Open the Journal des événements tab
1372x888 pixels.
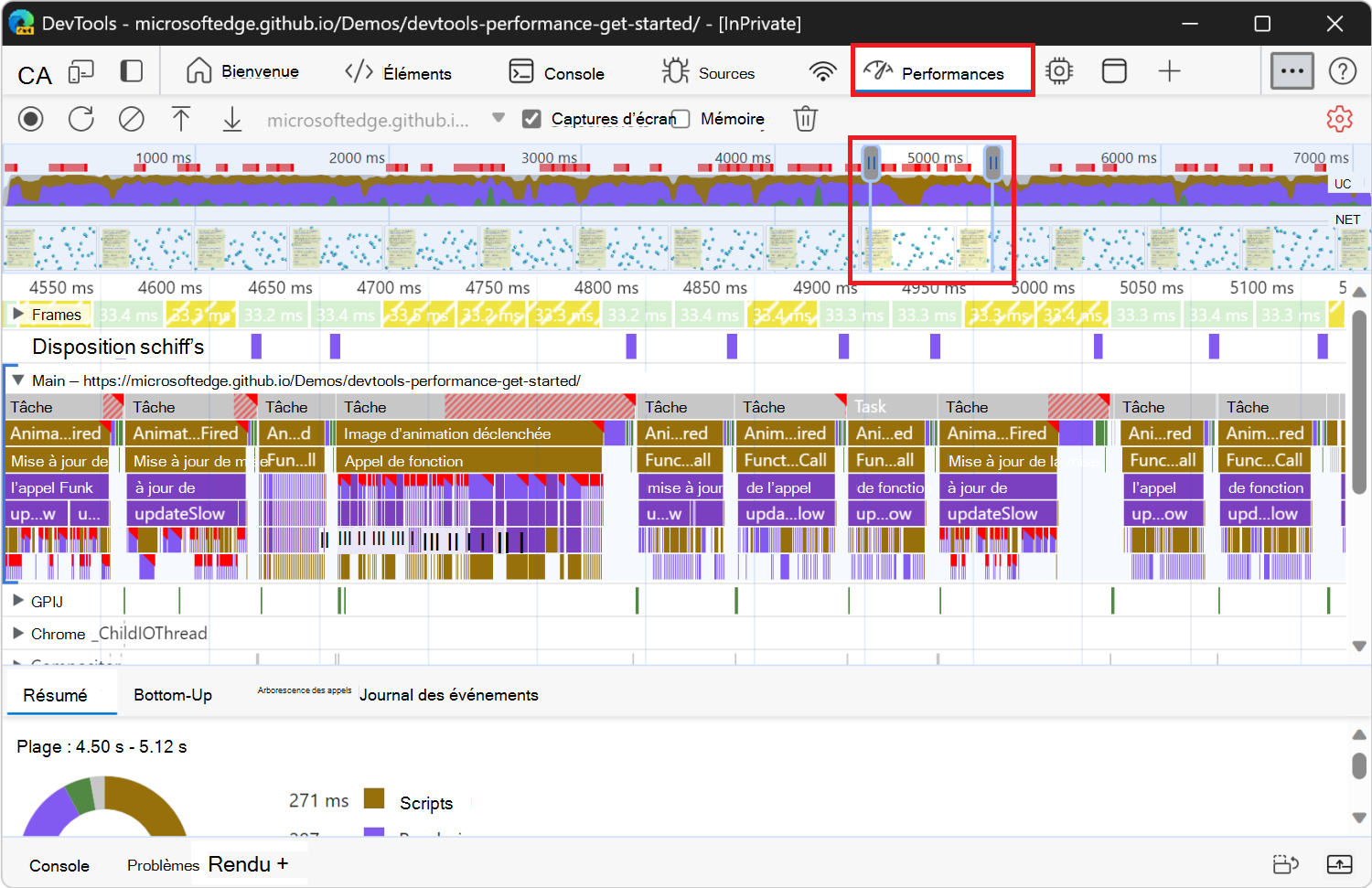pos(449,695)
